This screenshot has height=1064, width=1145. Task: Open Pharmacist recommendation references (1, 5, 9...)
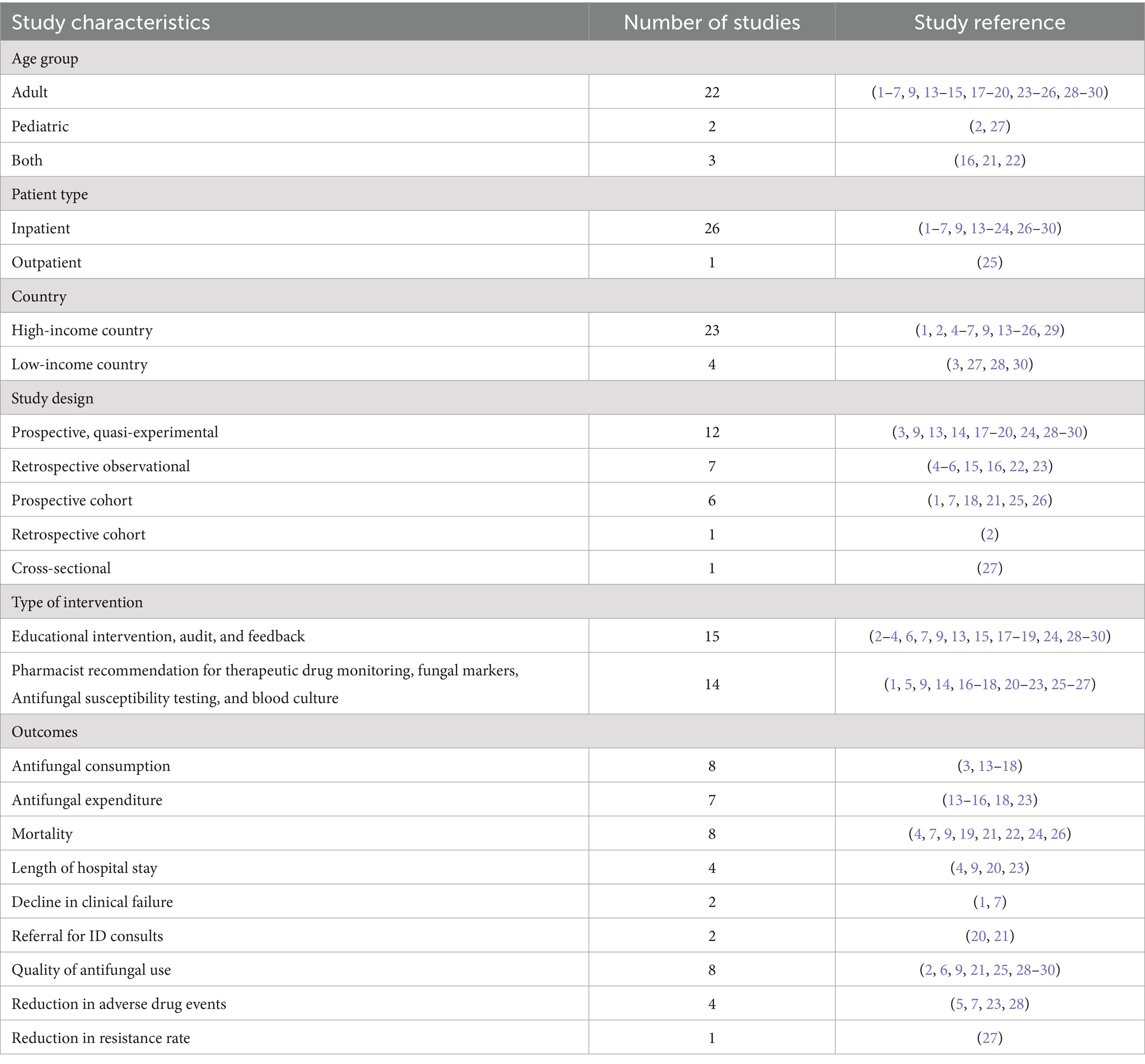[x=989, y=684]
